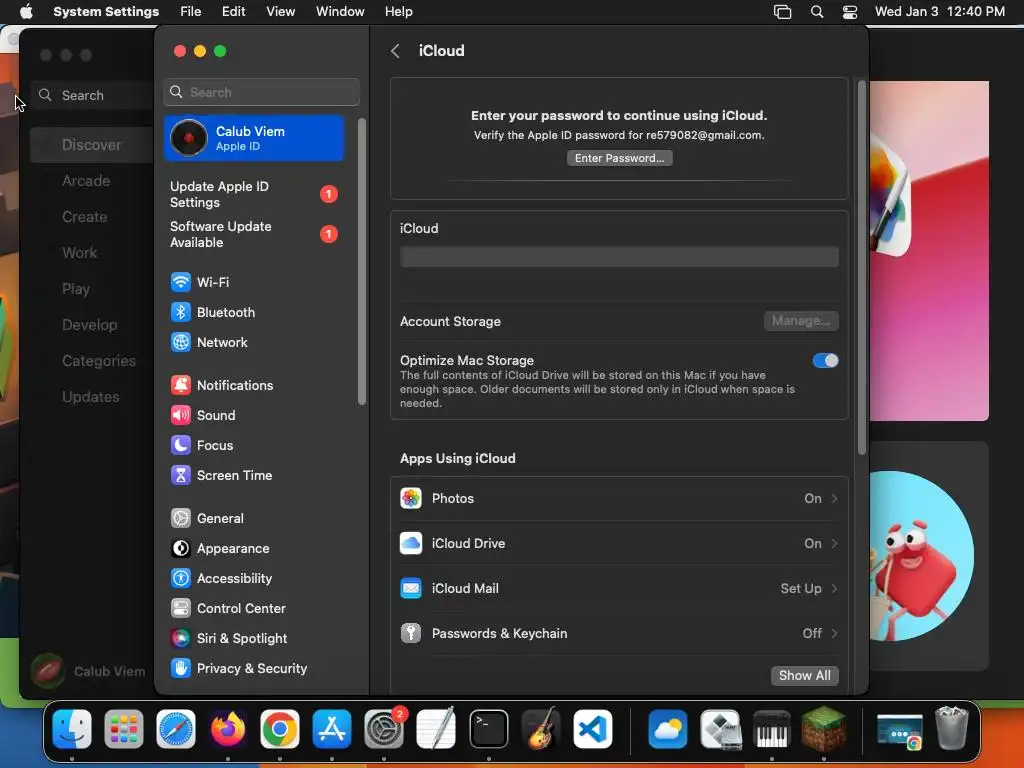Image resolution: width=1024 pixels, height=768 pixels.
Task: Toggle Optimize Mac Storage switch
Action: (x=825, y=360)
